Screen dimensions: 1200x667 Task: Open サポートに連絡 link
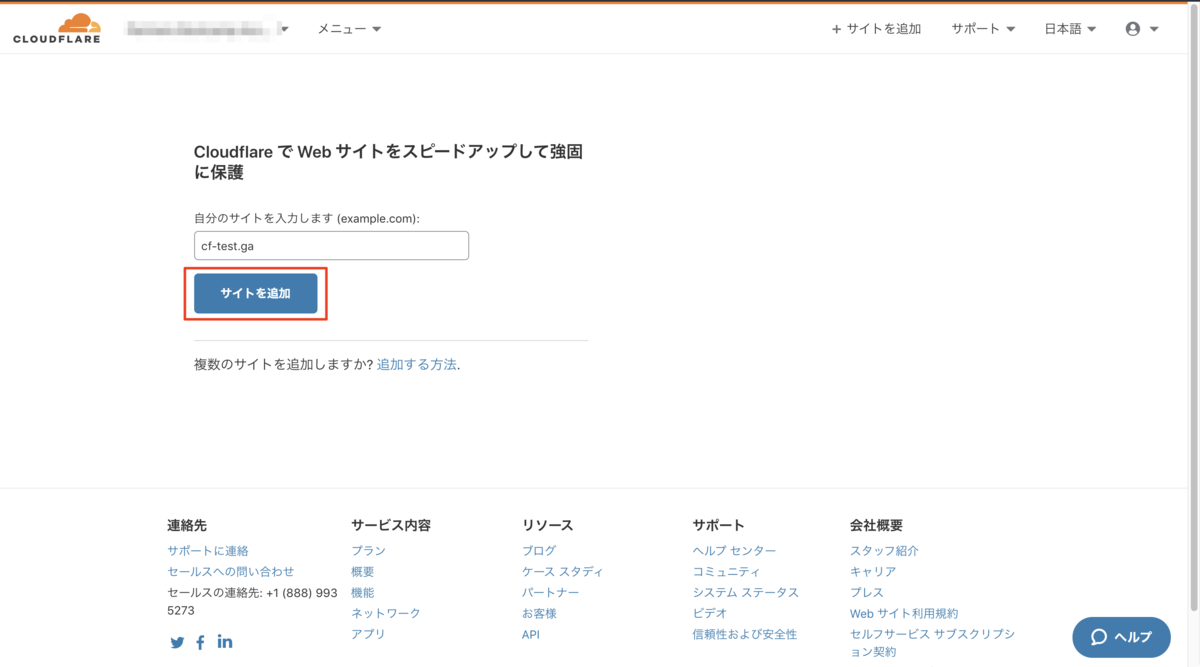[x=208, y=551]
